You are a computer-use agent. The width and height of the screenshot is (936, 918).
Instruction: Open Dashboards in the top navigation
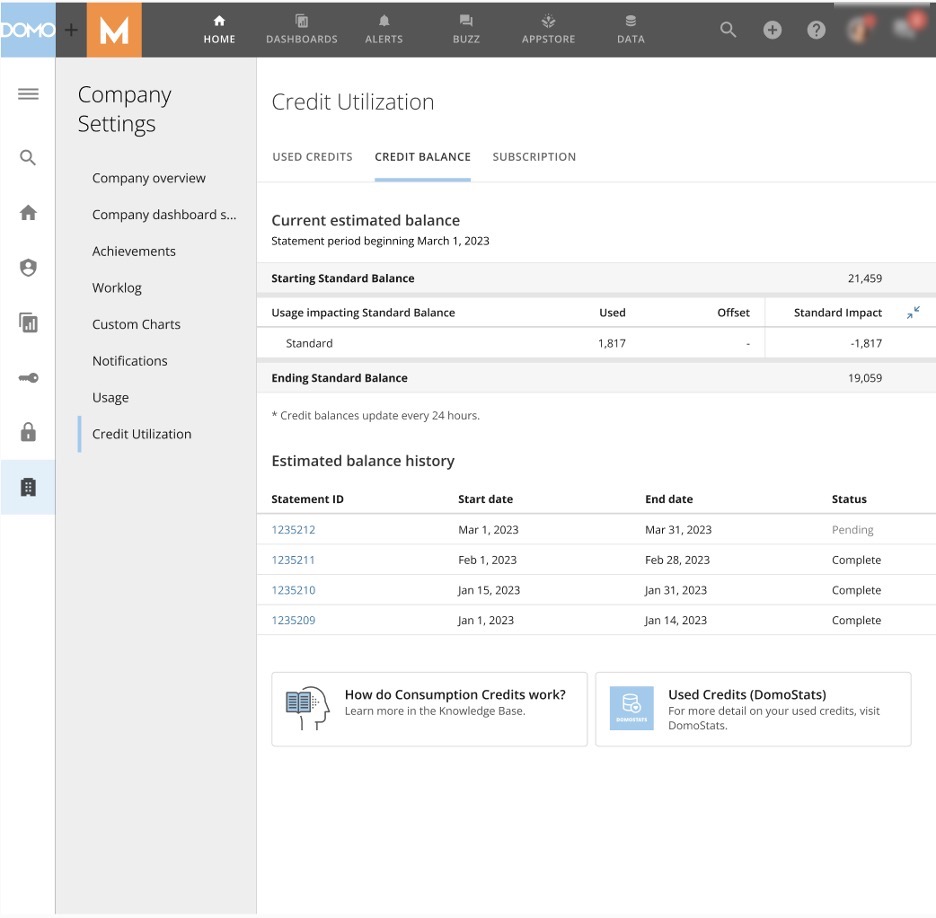301,30
